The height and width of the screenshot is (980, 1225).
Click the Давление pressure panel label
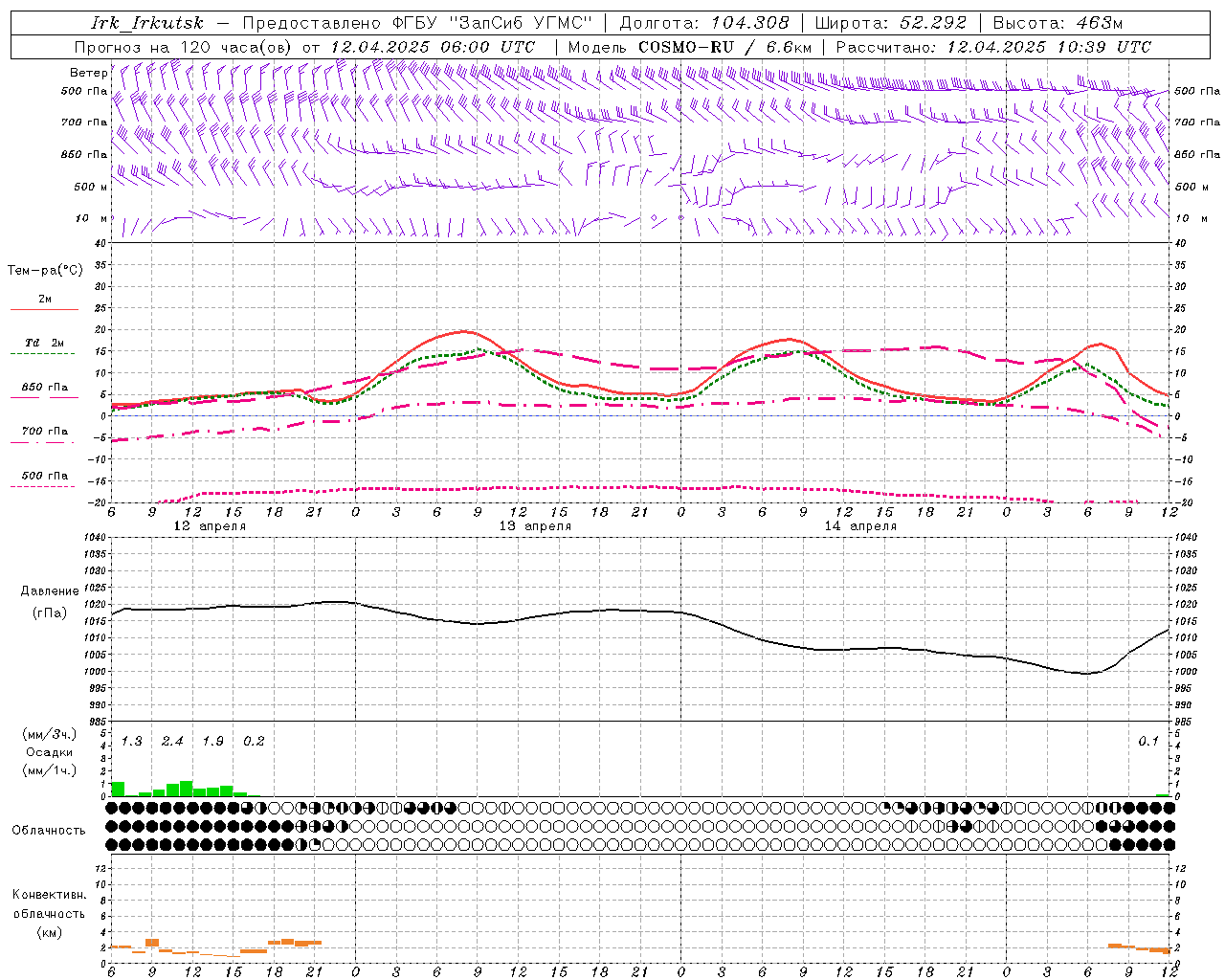[50, 591]
